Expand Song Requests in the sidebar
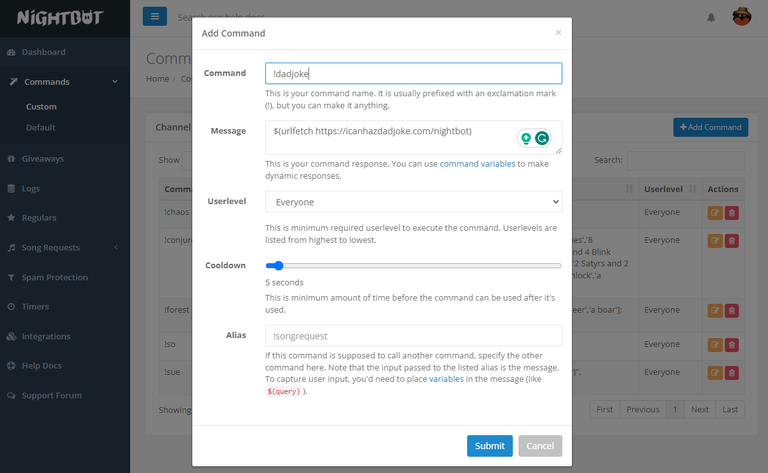The height and width of the screenshot is (473, 768). [64, 247]
